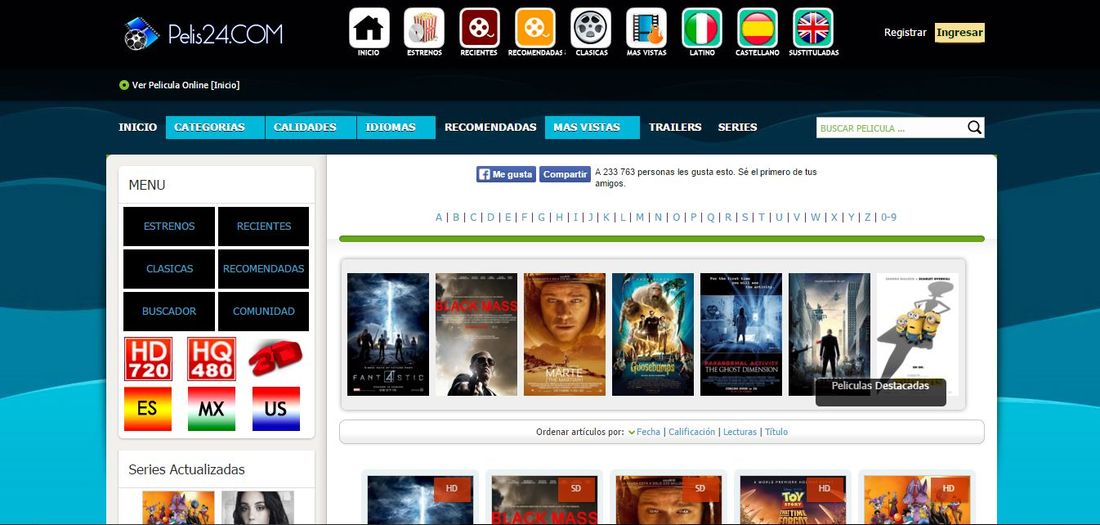This screenshot has height=525, width=1100.
Task: Filter movies by letter M
Action: [640, 218]
